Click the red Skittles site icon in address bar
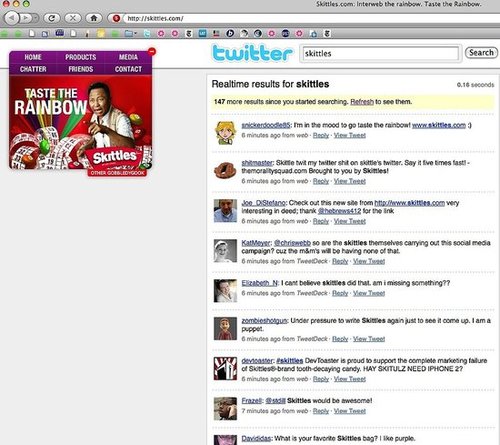500x445 pixels. point(116,18)
